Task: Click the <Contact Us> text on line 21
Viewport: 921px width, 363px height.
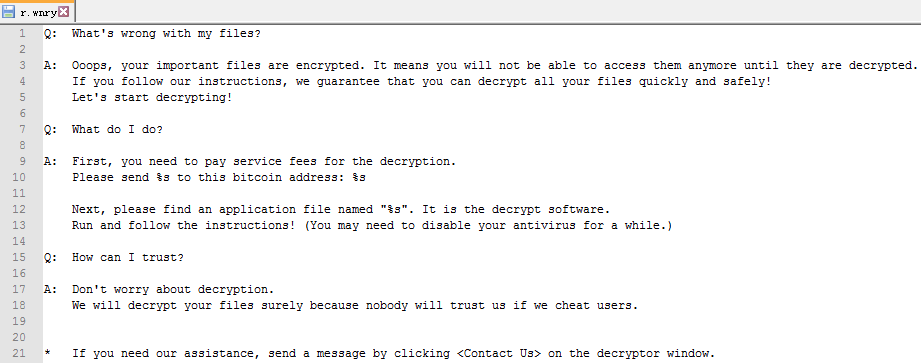Action: click(499, 354)
